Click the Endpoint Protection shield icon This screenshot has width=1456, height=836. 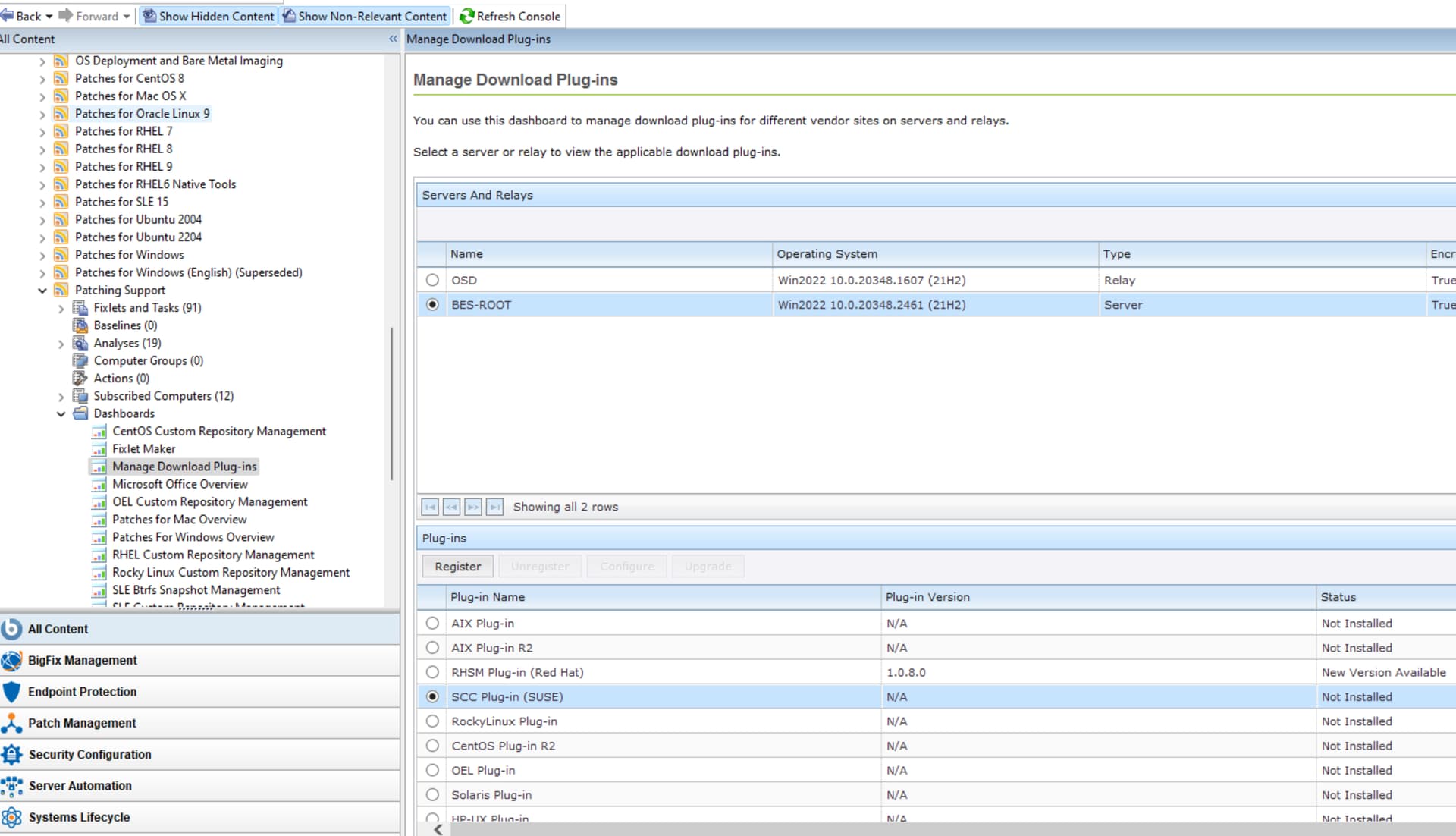pos(11,692)
